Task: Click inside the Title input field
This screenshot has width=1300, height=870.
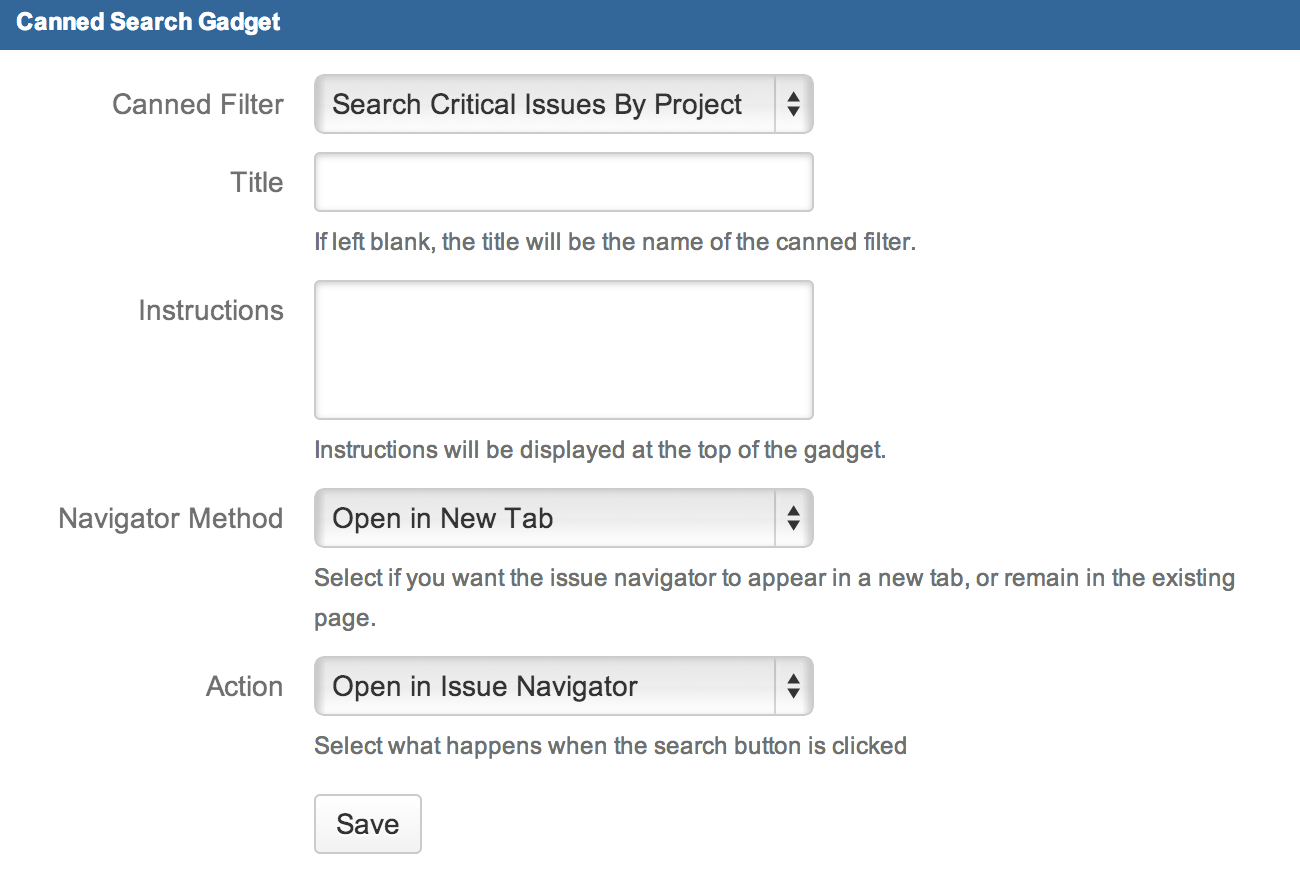Action: point(563,182)
